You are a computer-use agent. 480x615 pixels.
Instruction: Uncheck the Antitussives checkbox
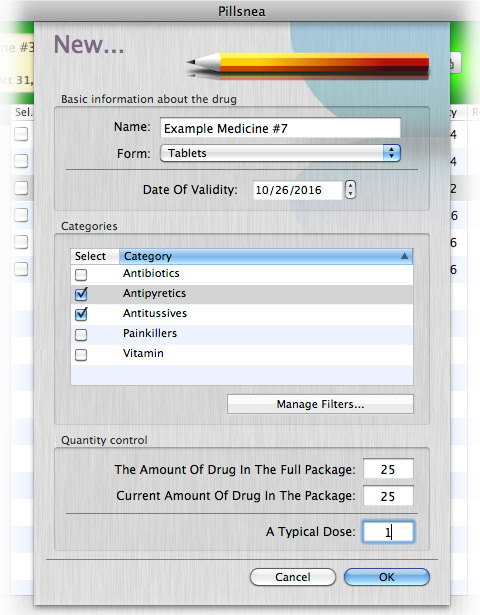tap(81, 314)
